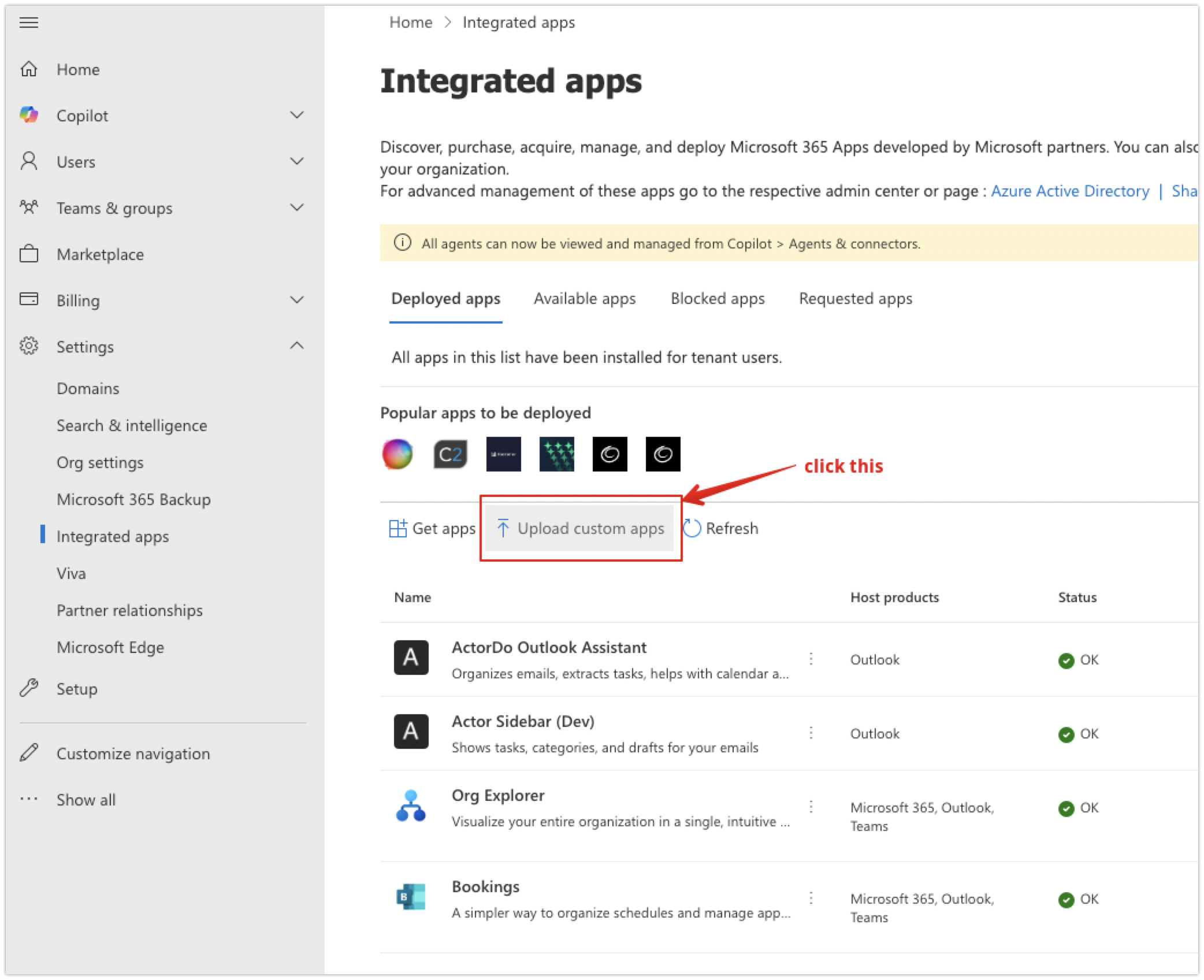Open the Azure Active Directory link
The image size is (1204, 980).
click(x=1070, y=191)
